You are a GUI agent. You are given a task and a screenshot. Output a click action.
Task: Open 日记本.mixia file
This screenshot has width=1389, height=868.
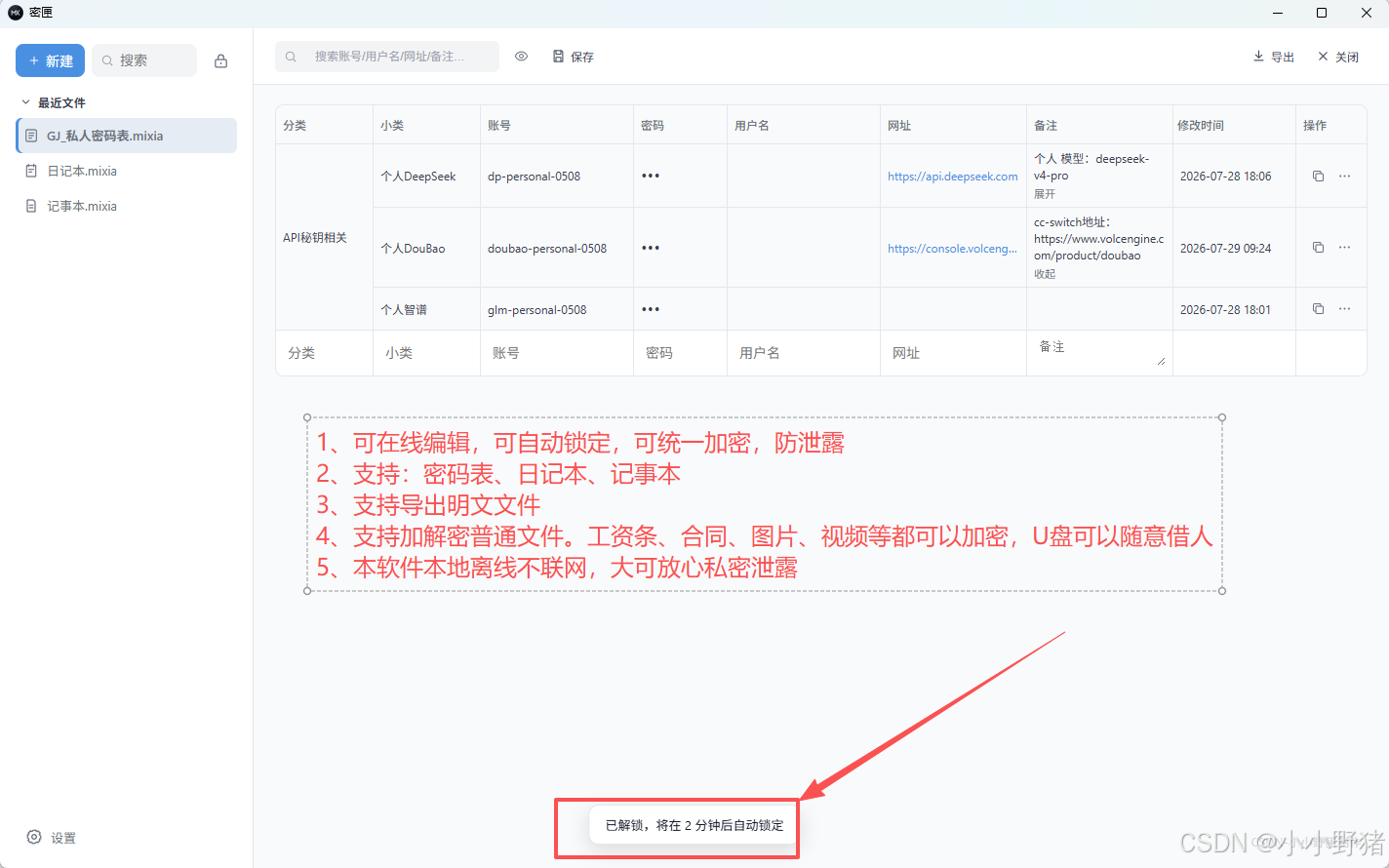click(x=127, y=171)
